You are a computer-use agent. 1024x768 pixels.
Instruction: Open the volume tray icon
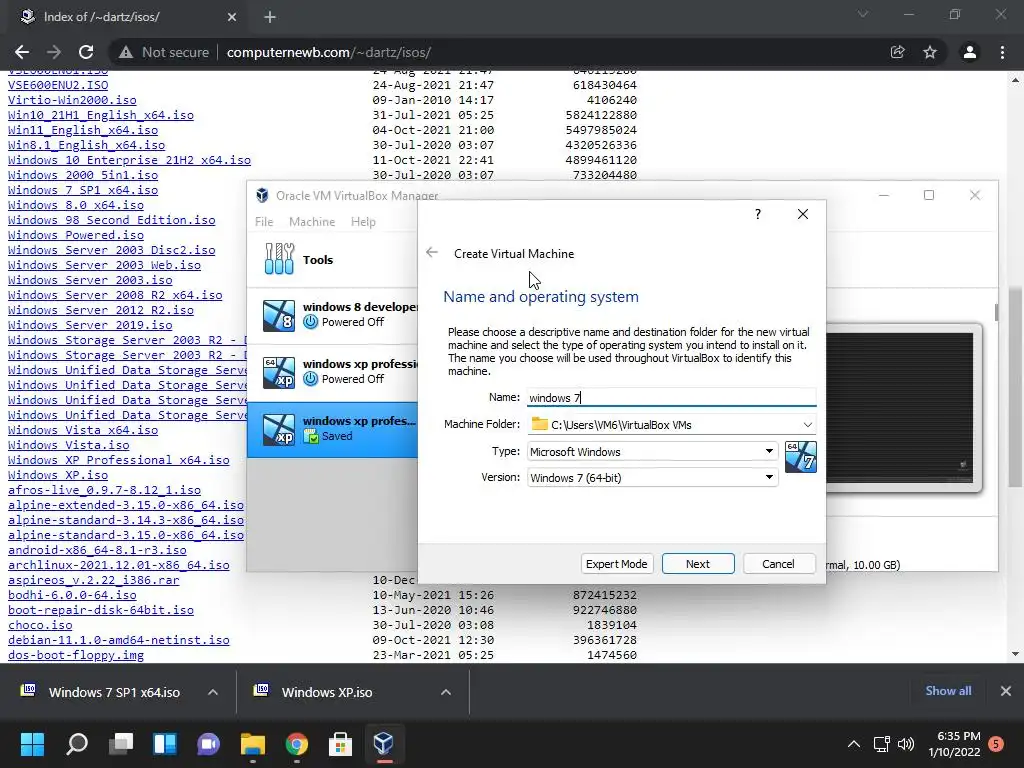click(x=906, y=744)
